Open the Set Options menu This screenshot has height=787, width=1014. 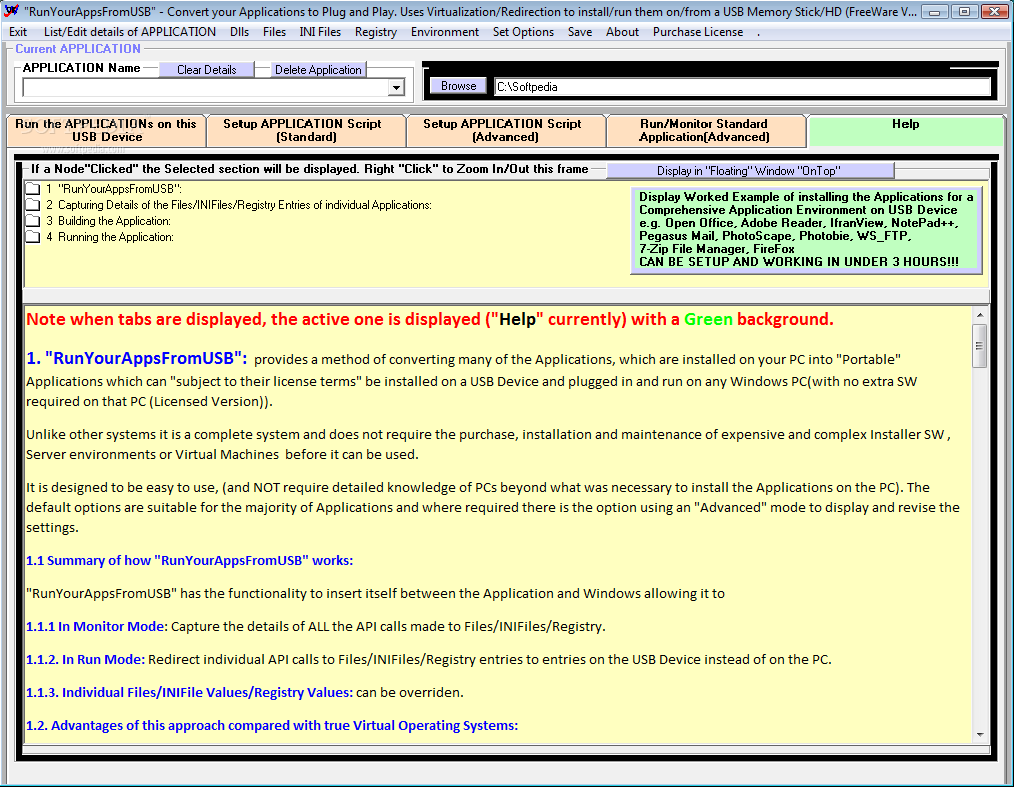pyautogui.click(x=523, y=32)
